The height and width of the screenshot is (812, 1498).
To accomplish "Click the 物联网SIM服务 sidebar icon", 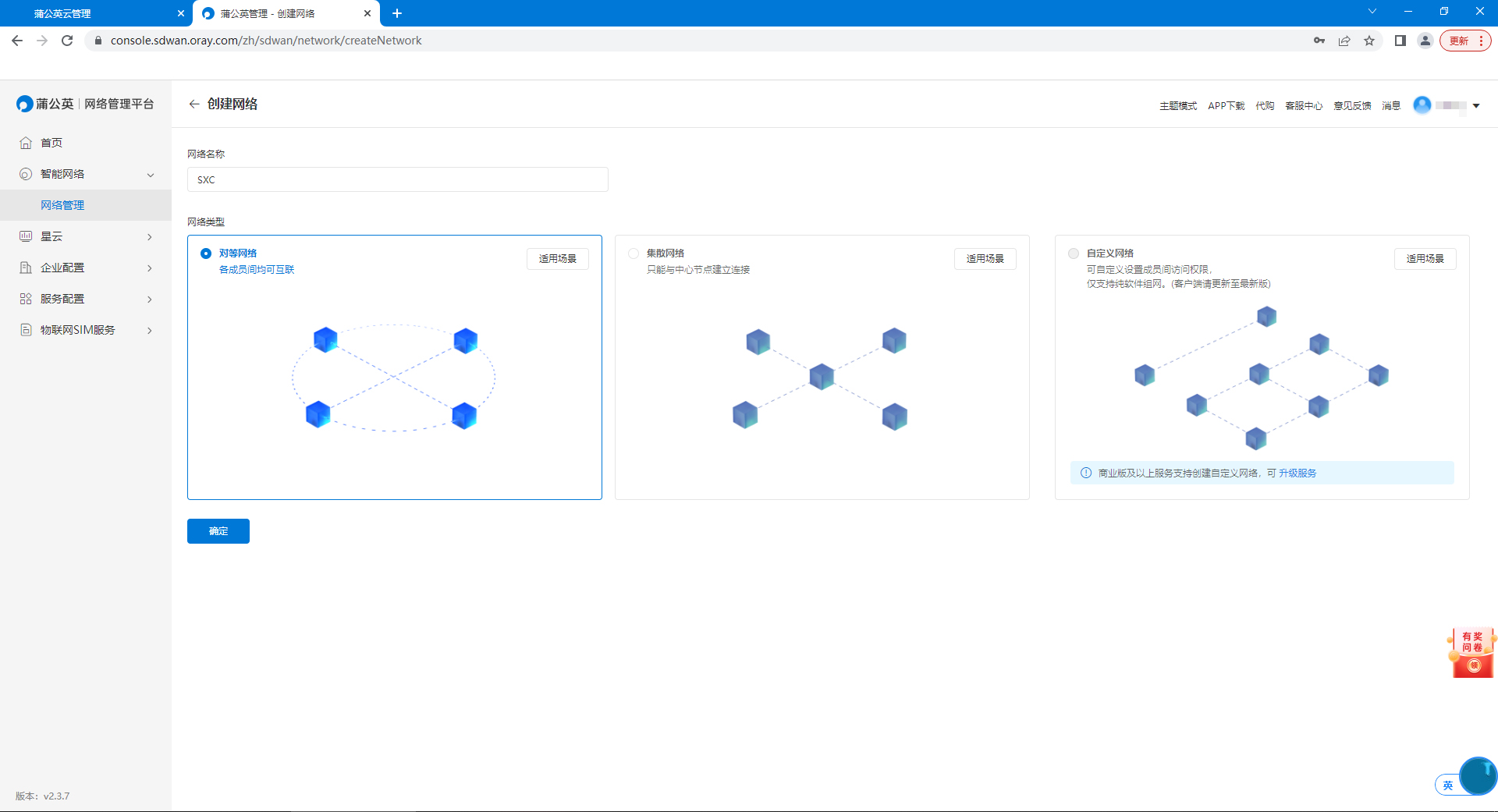I will click(x=26, y=330).
